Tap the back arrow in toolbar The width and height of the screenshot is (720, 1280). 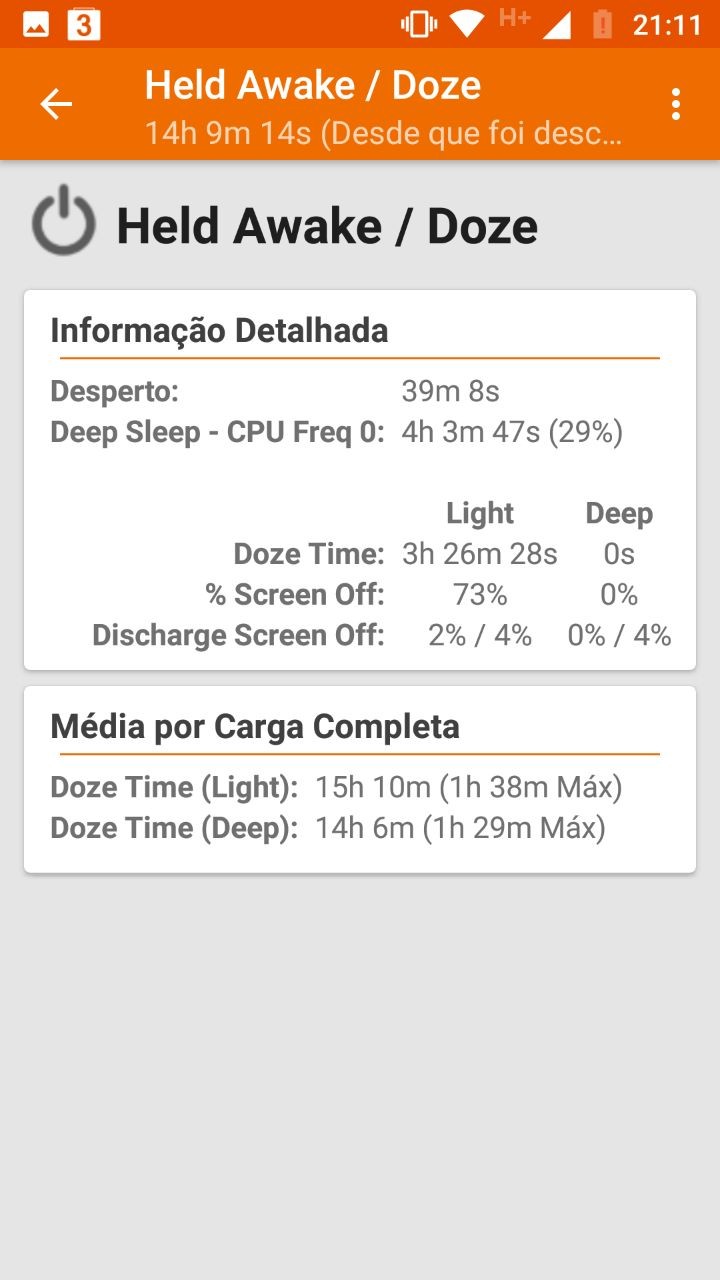56,104
